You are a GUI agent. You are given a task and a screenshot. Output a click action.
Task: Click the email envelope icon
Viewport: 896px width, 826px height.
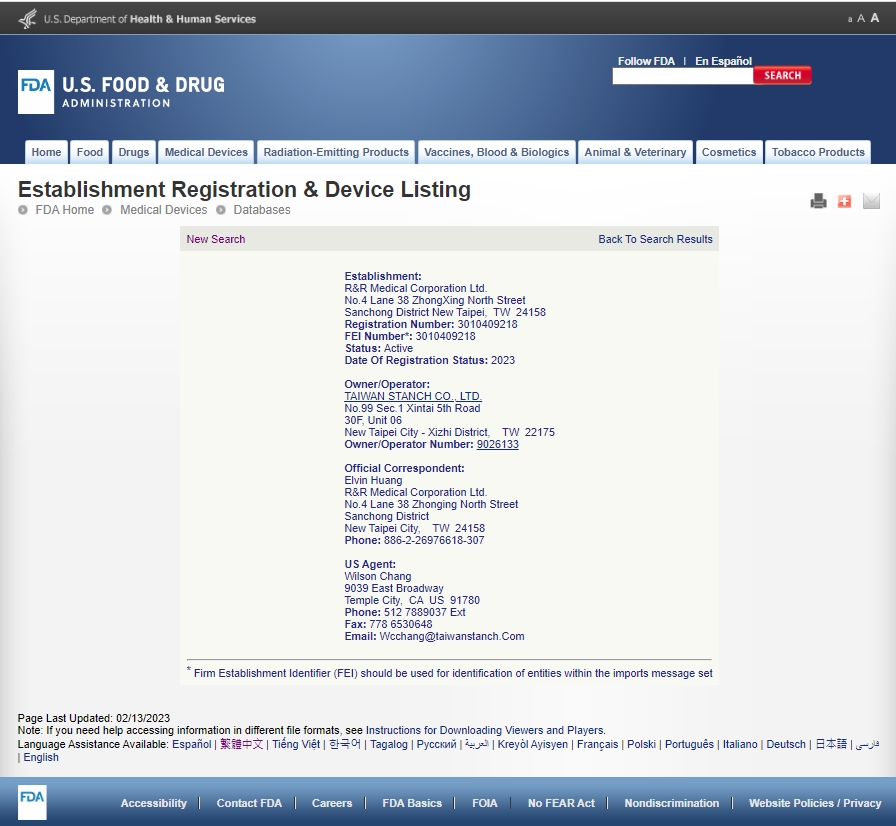tap(871, 201)
